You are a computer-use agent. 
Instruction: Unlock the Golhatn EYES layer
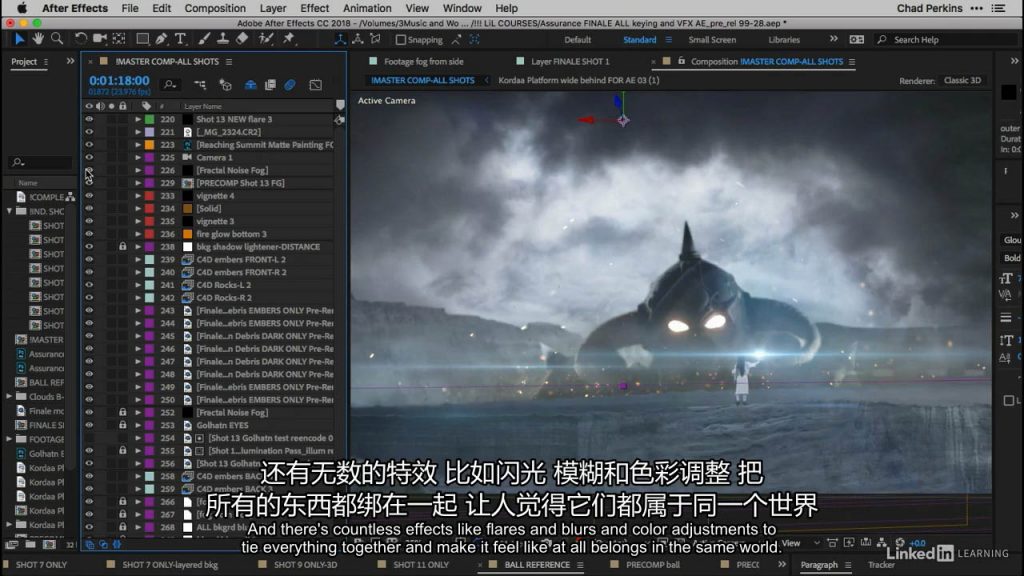coord(122,425)
